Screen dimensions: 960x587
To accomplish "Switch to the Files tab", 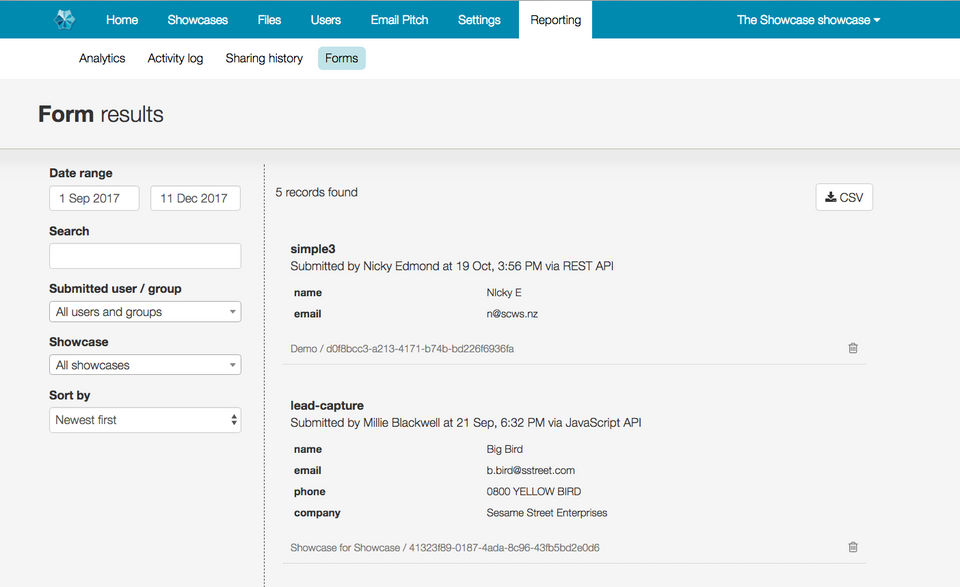I will pyautogui.click(x=269, y=20).
